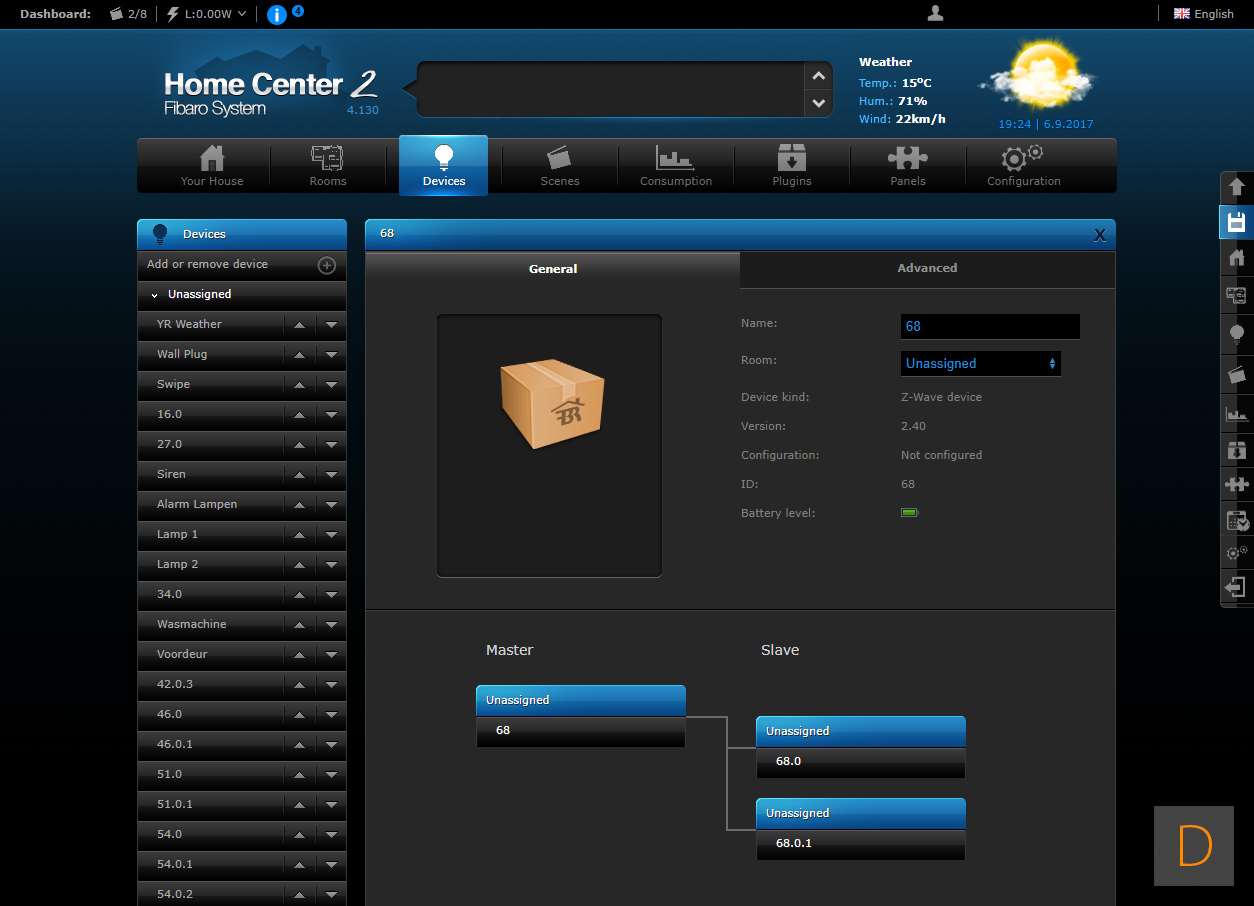Click the Name input field
The height and width of the screenshot is (906, 1254).
[989, 326]
